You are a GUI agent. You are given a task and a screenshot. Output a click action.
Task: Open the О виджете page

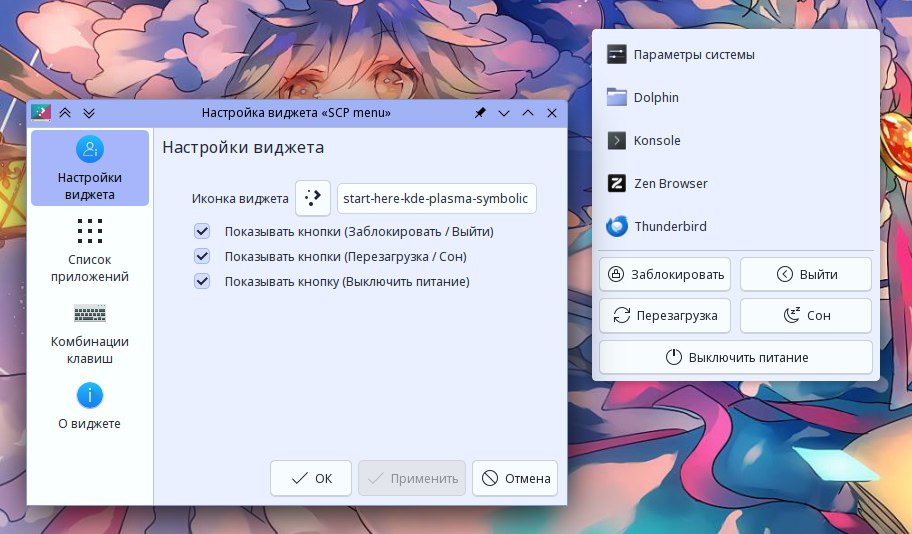tap(90, 407)
